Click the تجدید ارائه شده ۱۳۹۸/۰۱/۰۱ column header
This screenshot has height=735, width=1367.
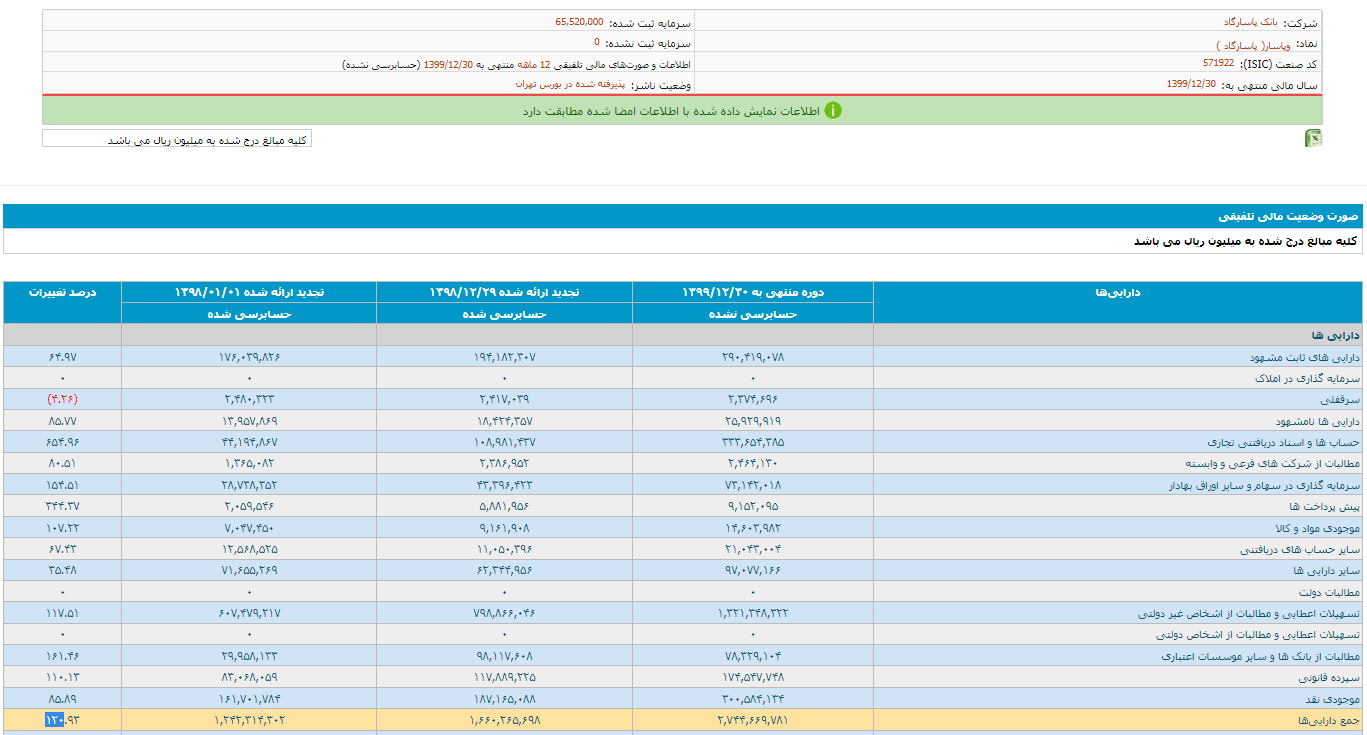[249, 292]
